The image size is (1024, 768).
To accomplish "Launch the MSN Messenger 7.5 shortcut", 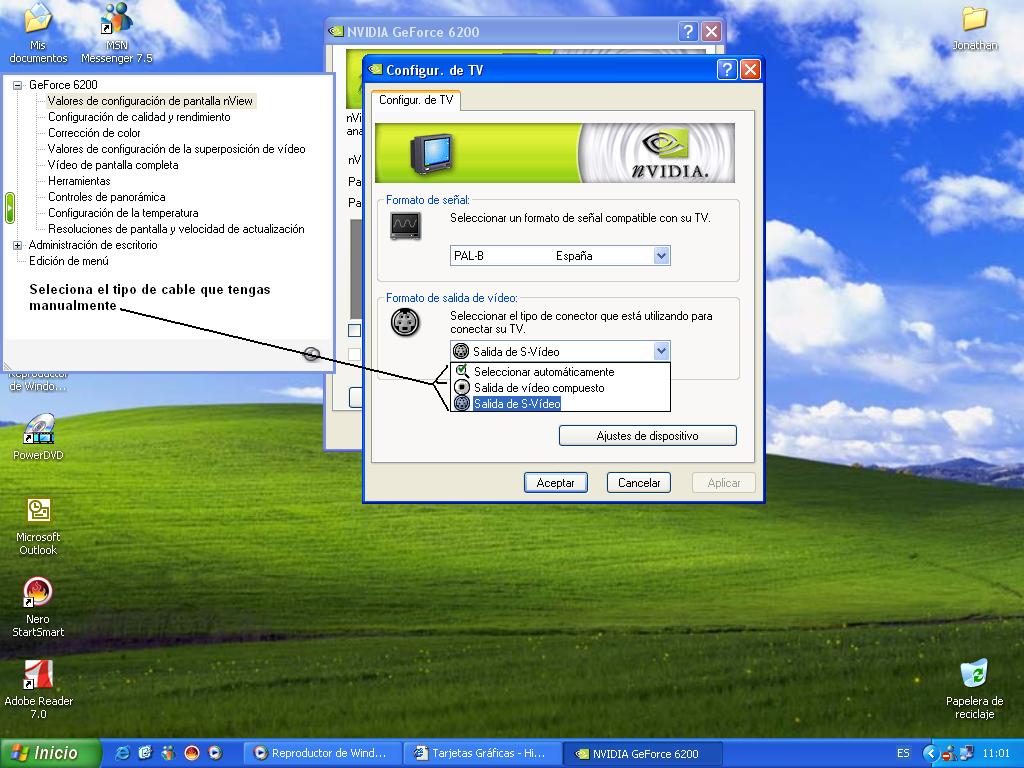I will (117, 20).
